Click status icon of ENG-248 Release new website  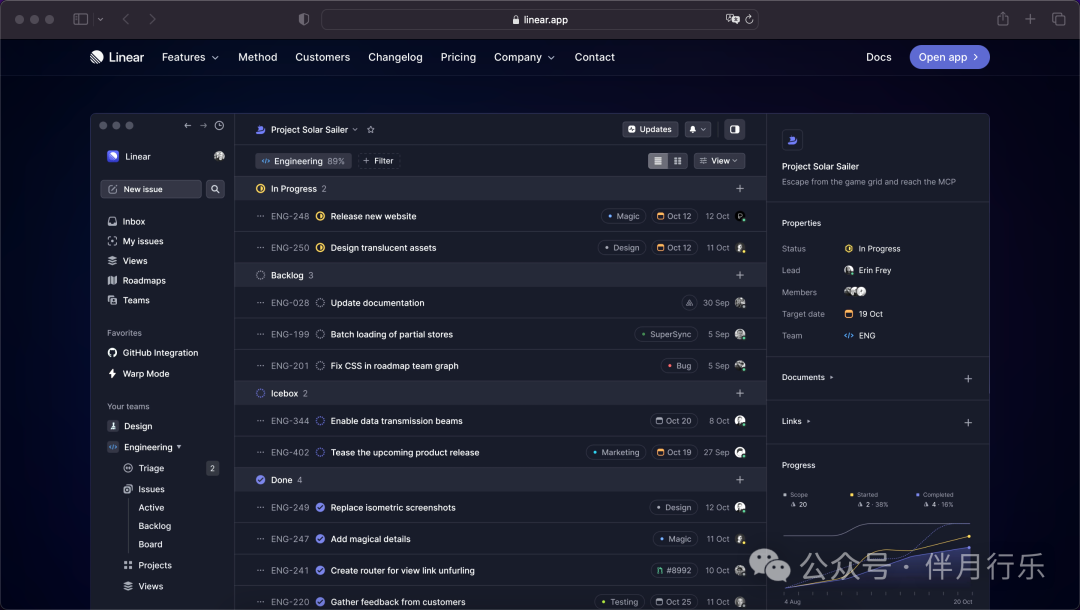click(x=320, y=216)
